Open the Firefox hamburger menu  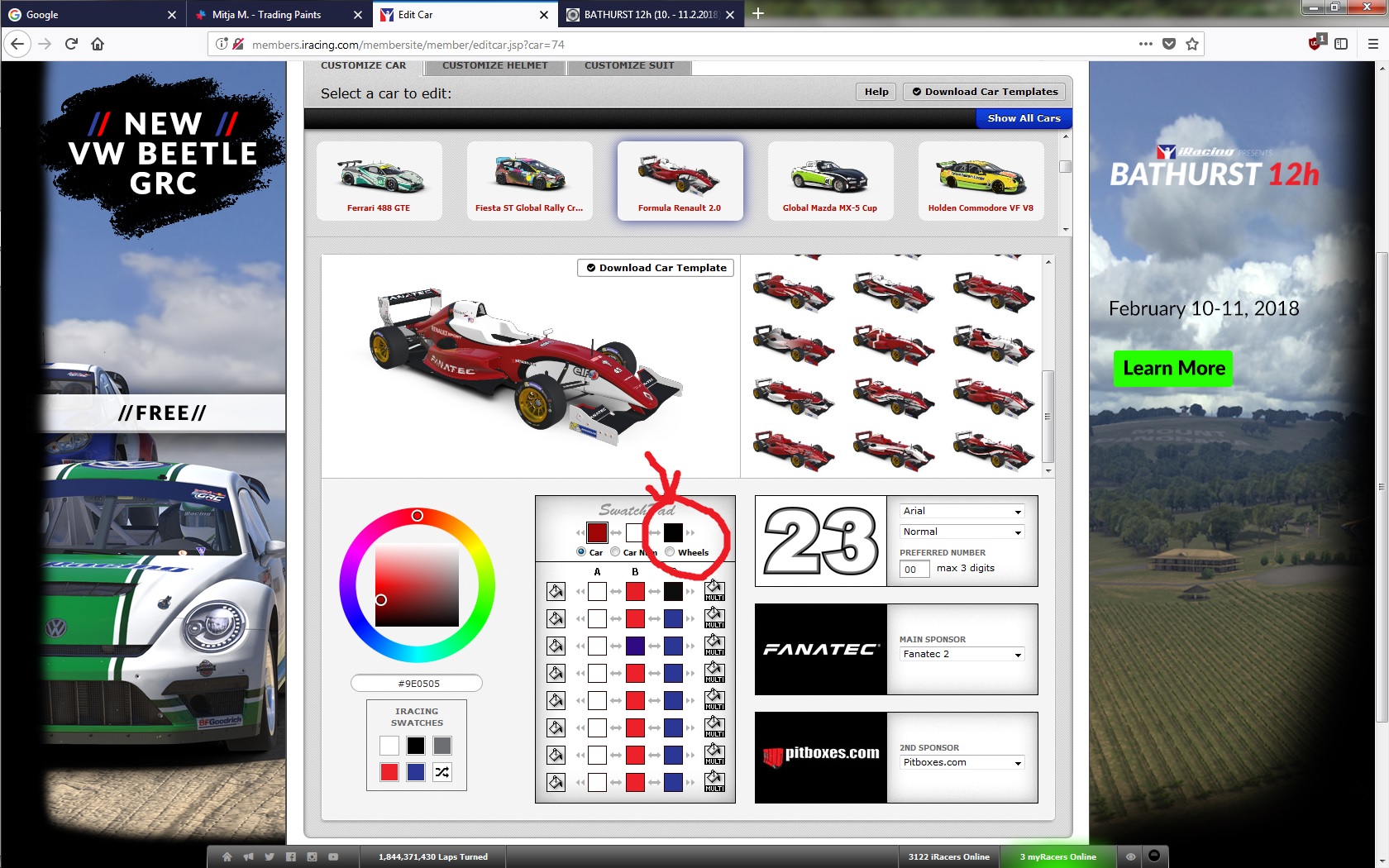pyautogui.click(x=1372, y=44)
